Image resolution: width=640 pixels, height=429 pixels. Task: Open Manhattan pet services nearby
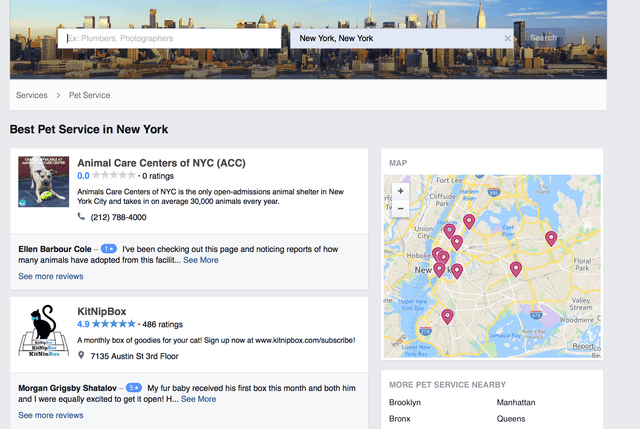coord(516,402)
